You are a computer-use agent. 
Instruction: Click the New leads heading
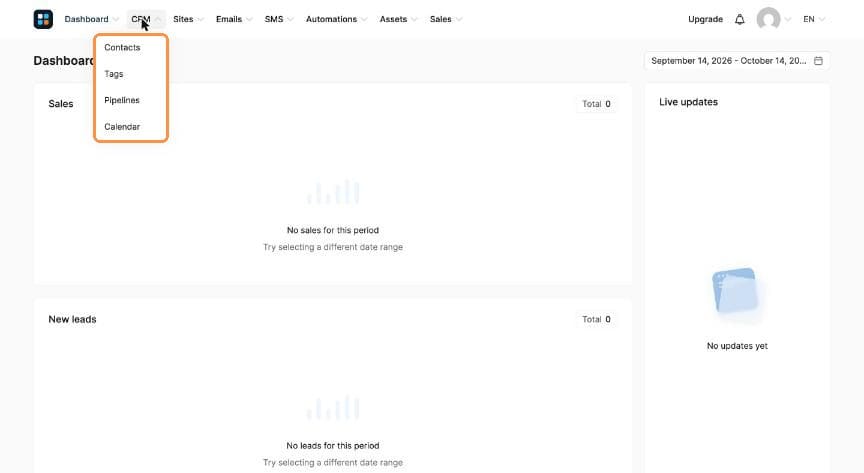coord(72,319)
